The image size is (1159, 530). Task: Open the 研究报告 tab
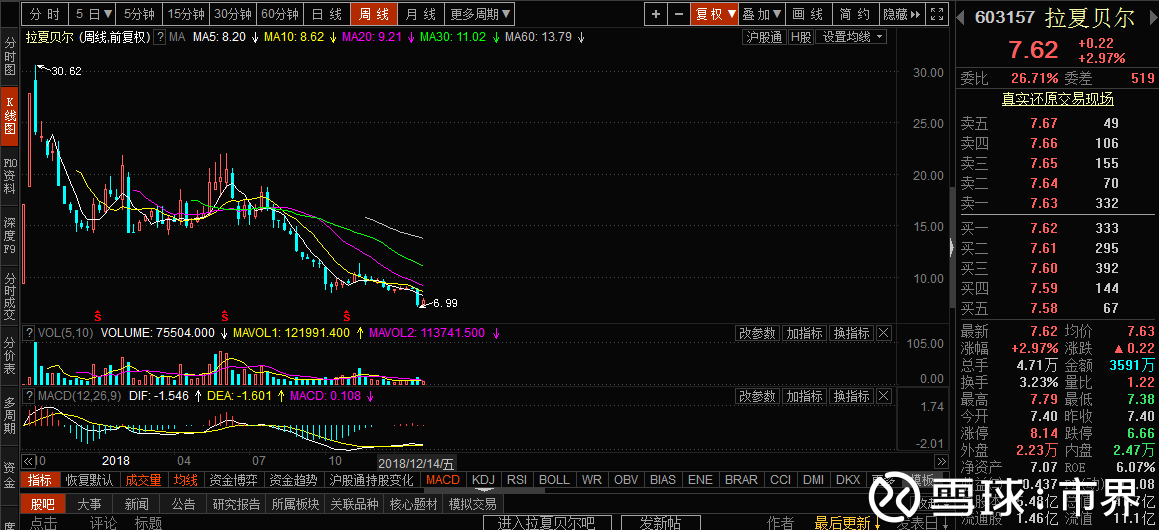pos(235,504)
